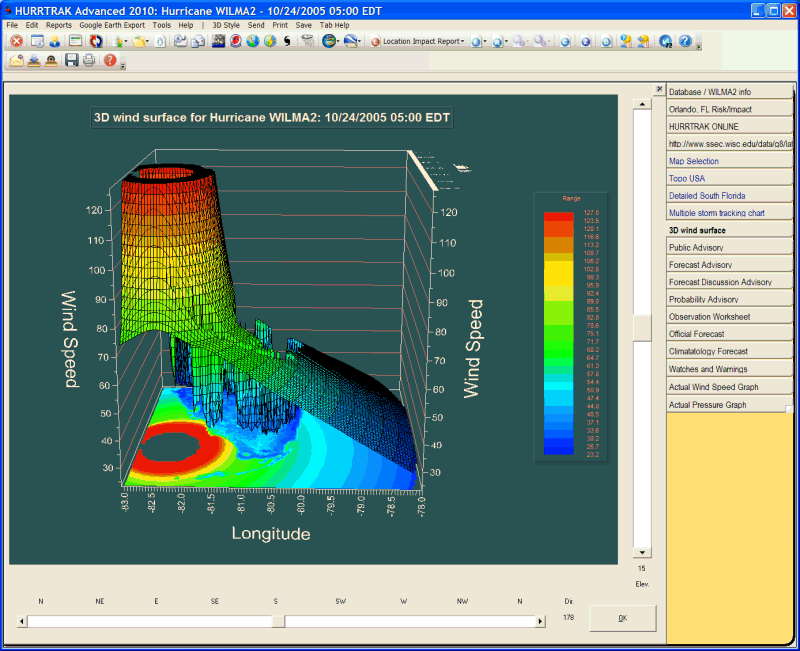Click the horizontal direction slider thumb
The height and width of the screenshot is (651, 800).
pos(278,621)
